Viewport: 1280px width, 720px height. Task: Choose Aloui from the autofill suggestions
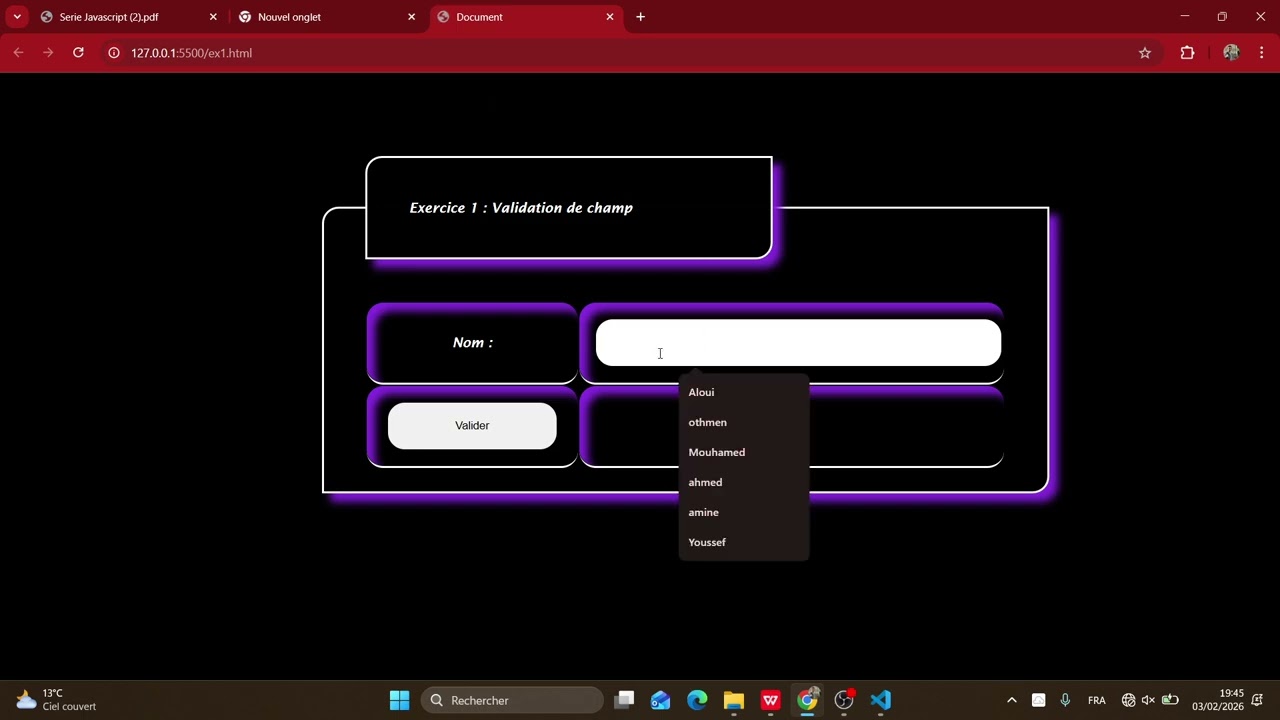(743, 392)
